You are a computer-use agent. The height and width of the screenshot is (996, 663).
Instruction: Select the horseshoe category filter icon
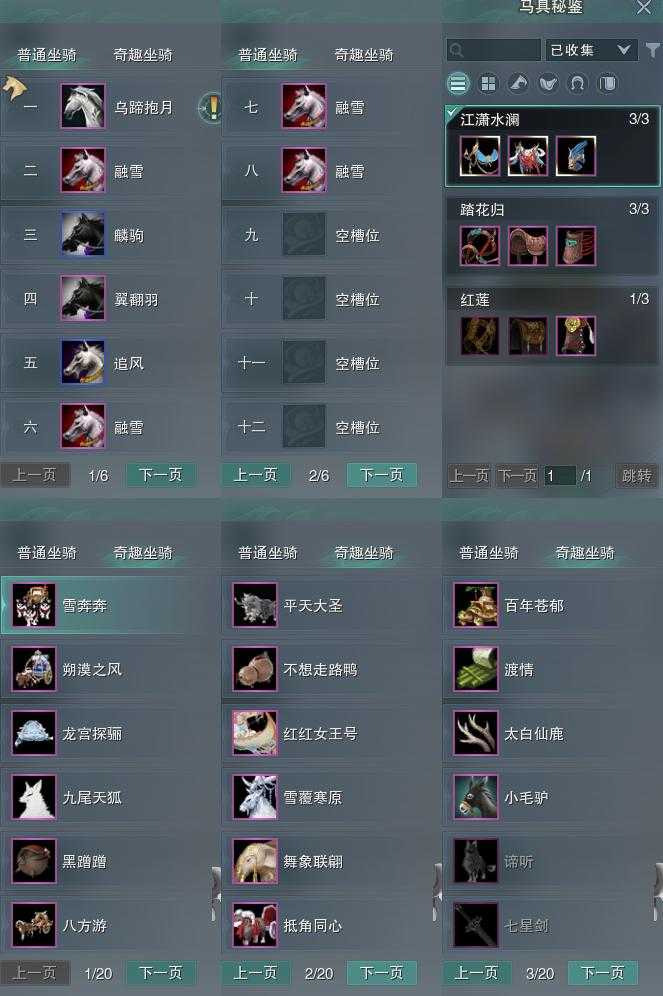pyautogui.click(x=577, y=83)
